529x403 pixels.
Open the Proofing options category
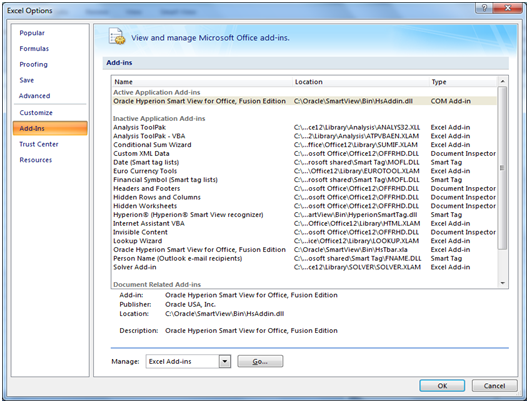33,64
